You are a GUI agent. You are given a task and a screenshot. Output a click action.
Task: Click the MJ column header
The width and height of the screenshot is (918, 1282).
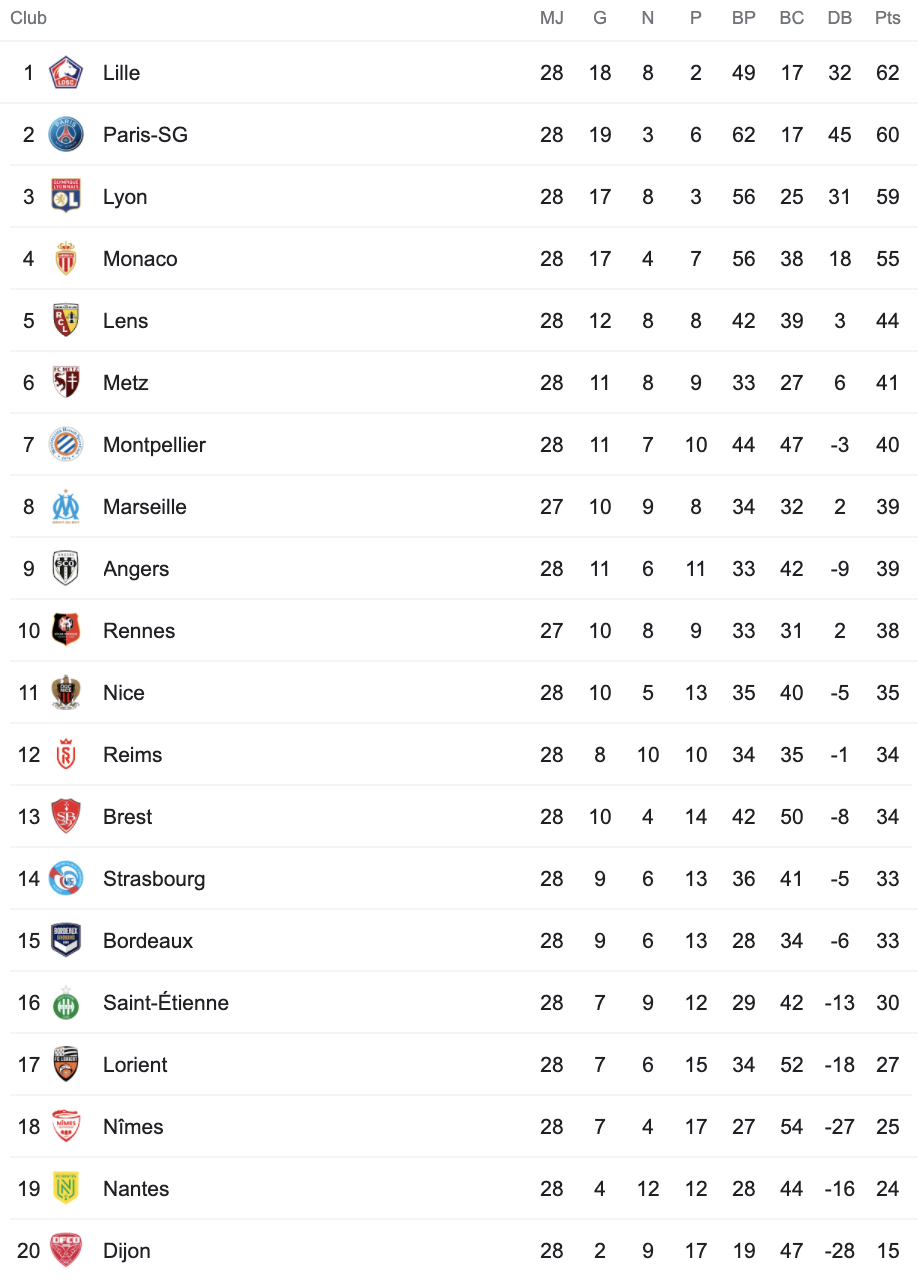point(552,18)
